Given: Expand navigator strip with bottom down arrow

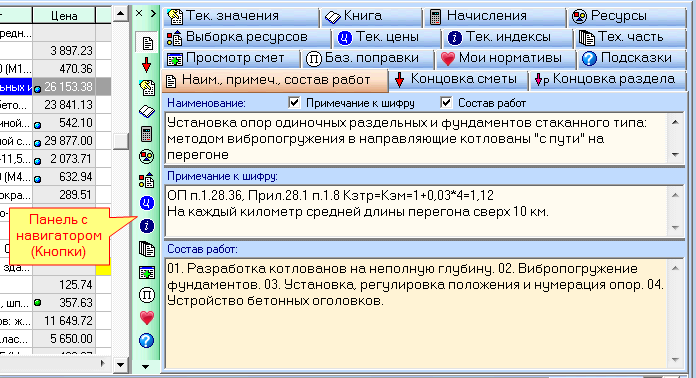Looking at the screenshot, I should (146, 367).
